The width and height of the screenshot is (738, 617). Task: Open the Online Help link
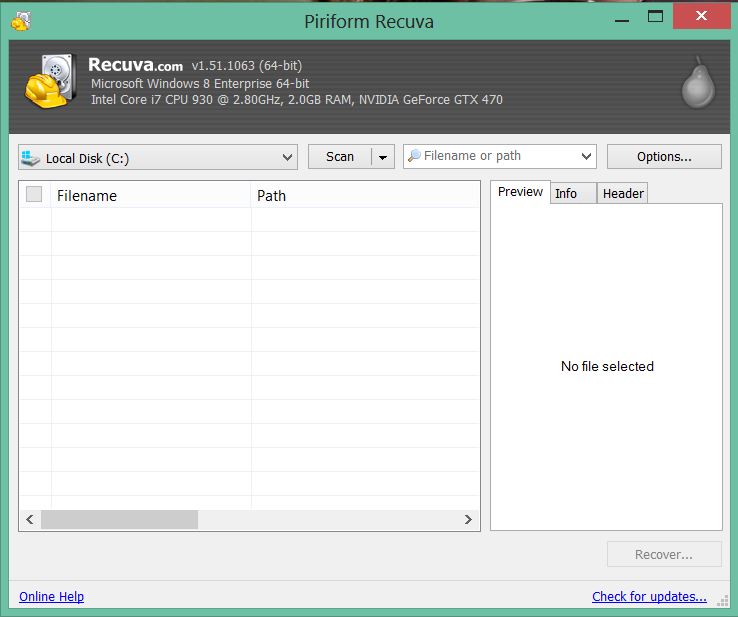pos(52,597)
